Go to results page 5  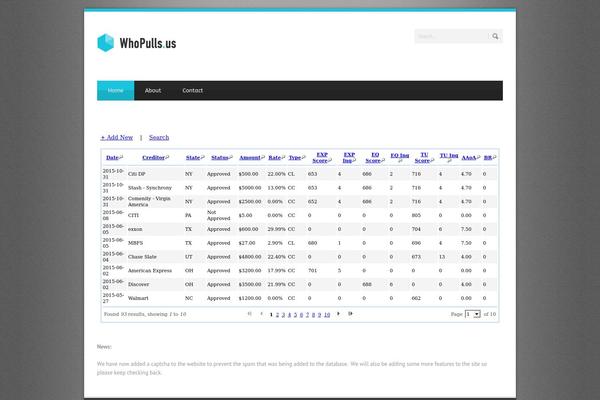[295, 315]
